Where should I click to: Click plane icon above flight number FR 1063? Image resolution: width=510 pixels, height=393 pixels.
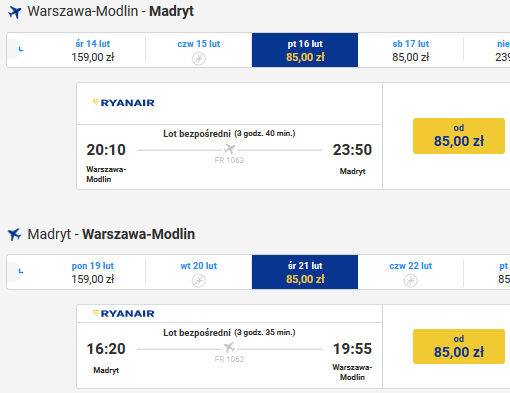(229, 149)
